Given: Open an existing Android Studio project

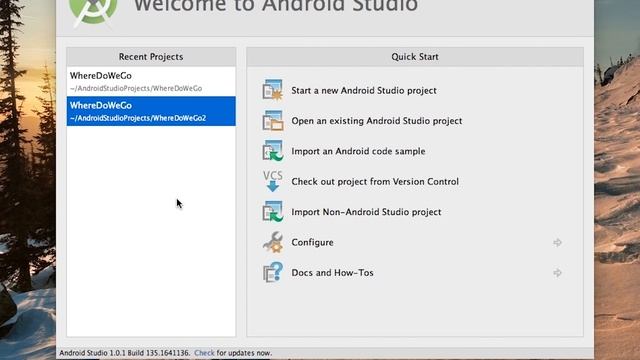Looking at the screenshot, I should [x=377, y=121].
